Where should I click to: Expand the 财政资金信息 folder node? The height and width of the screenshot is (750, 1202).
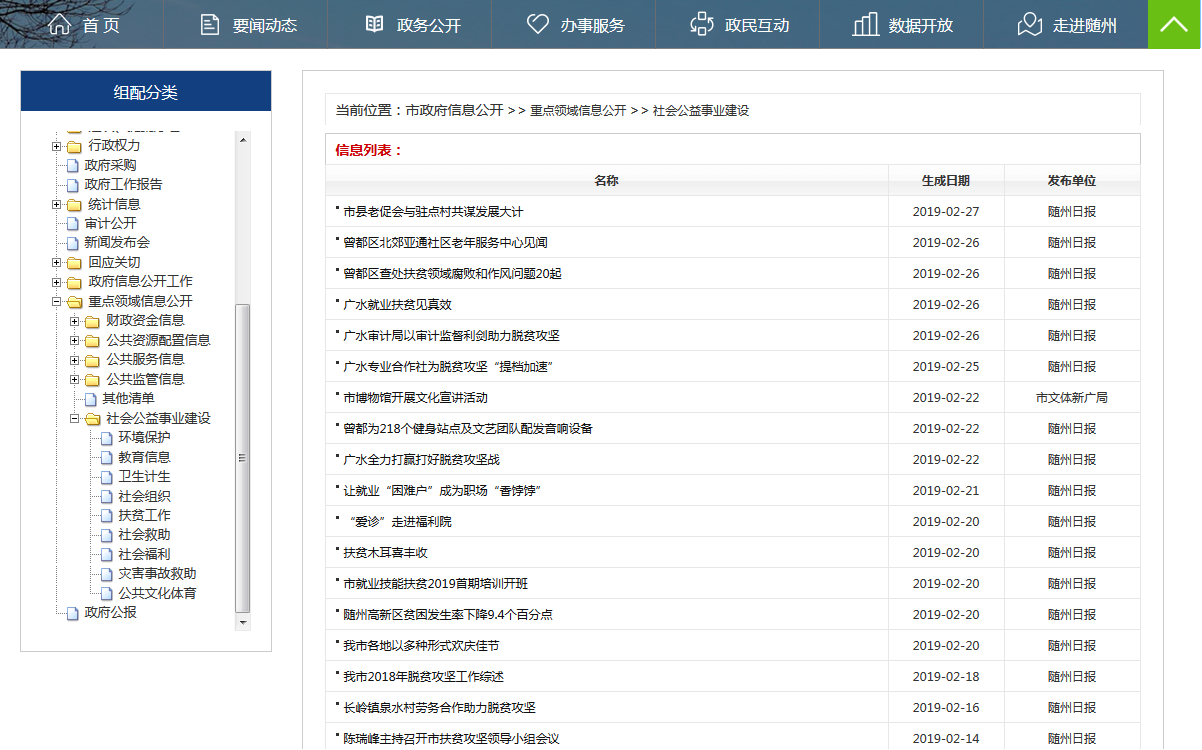pyautogui.click(x=75, y=321)
